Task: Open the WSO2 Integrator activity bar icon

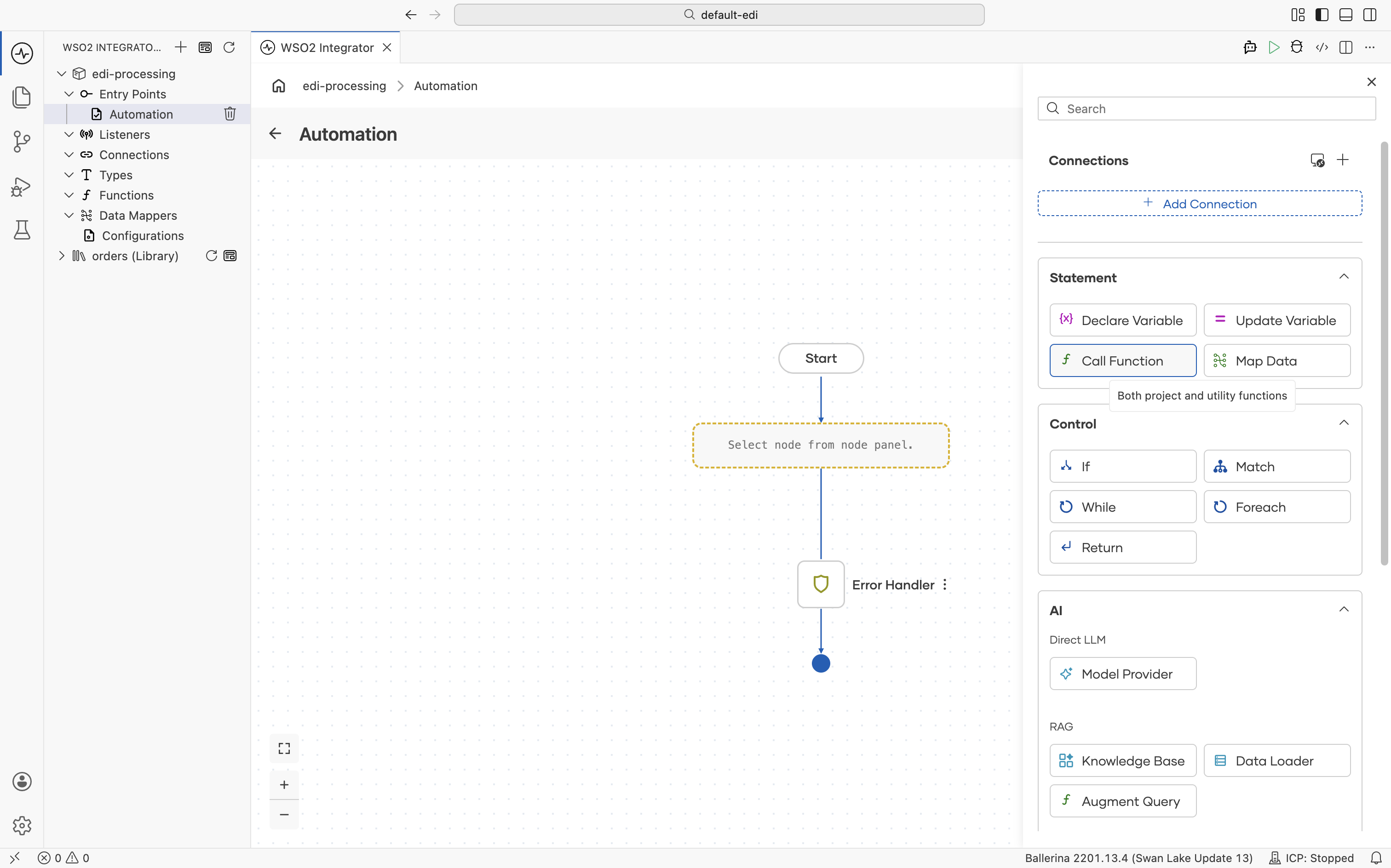Action: (22, 53)
